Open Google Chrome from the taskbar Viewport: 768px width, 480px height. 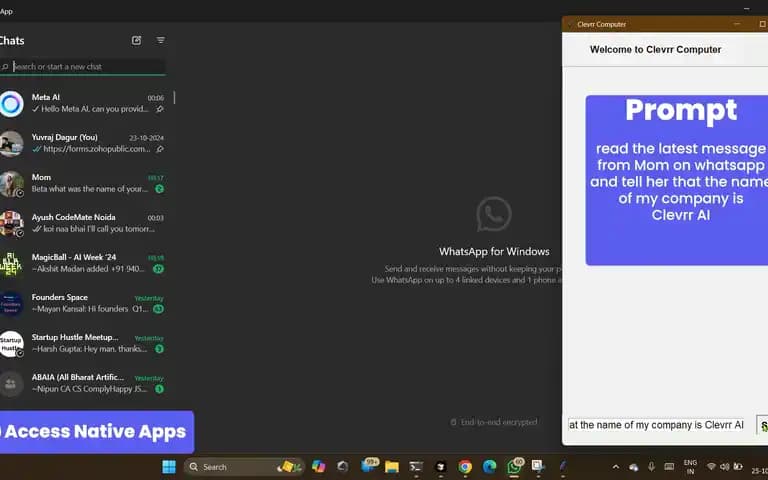tap(465, 467)
